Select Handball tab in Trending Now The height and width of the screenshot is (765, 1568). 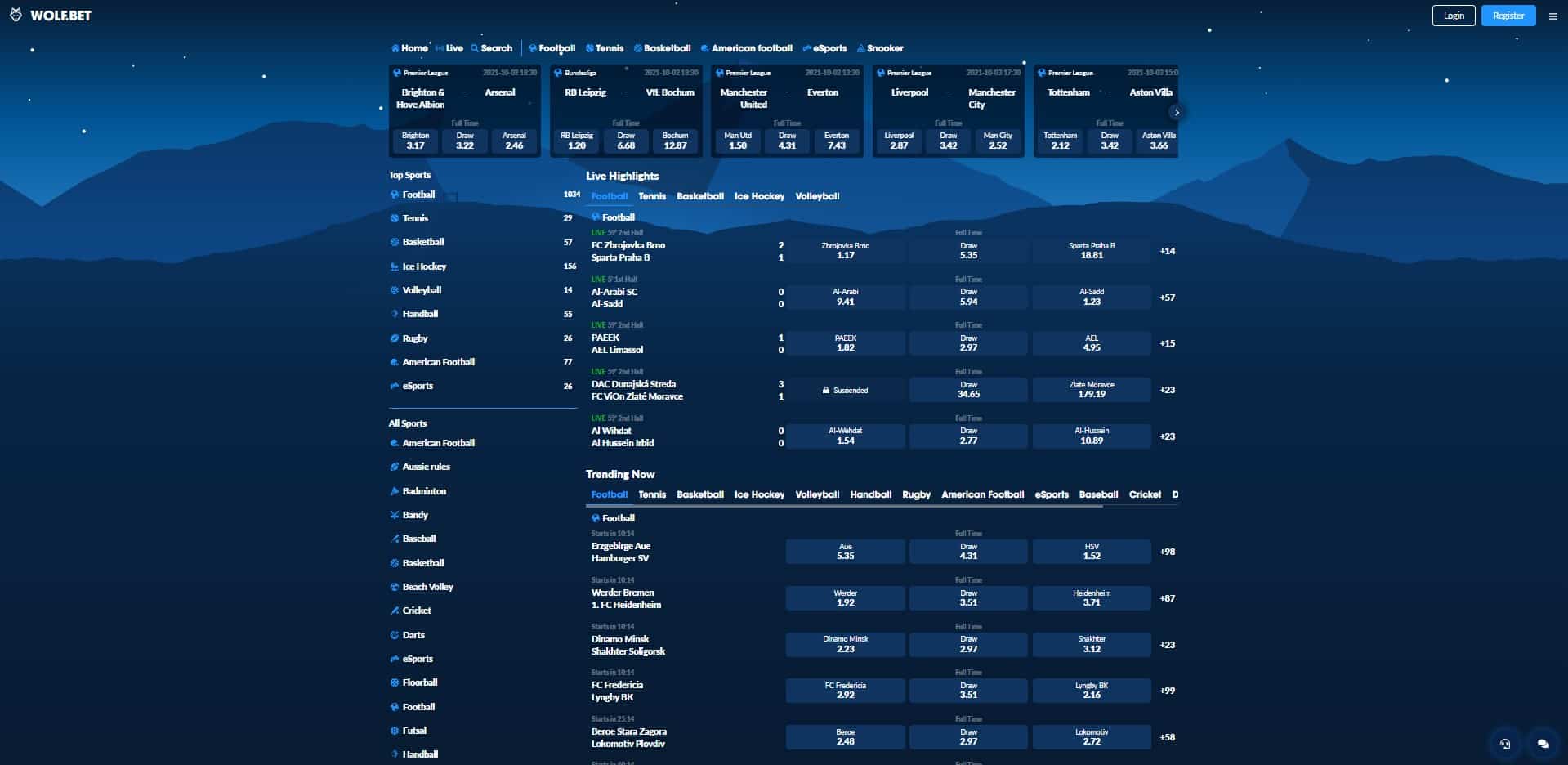(870, 494)
